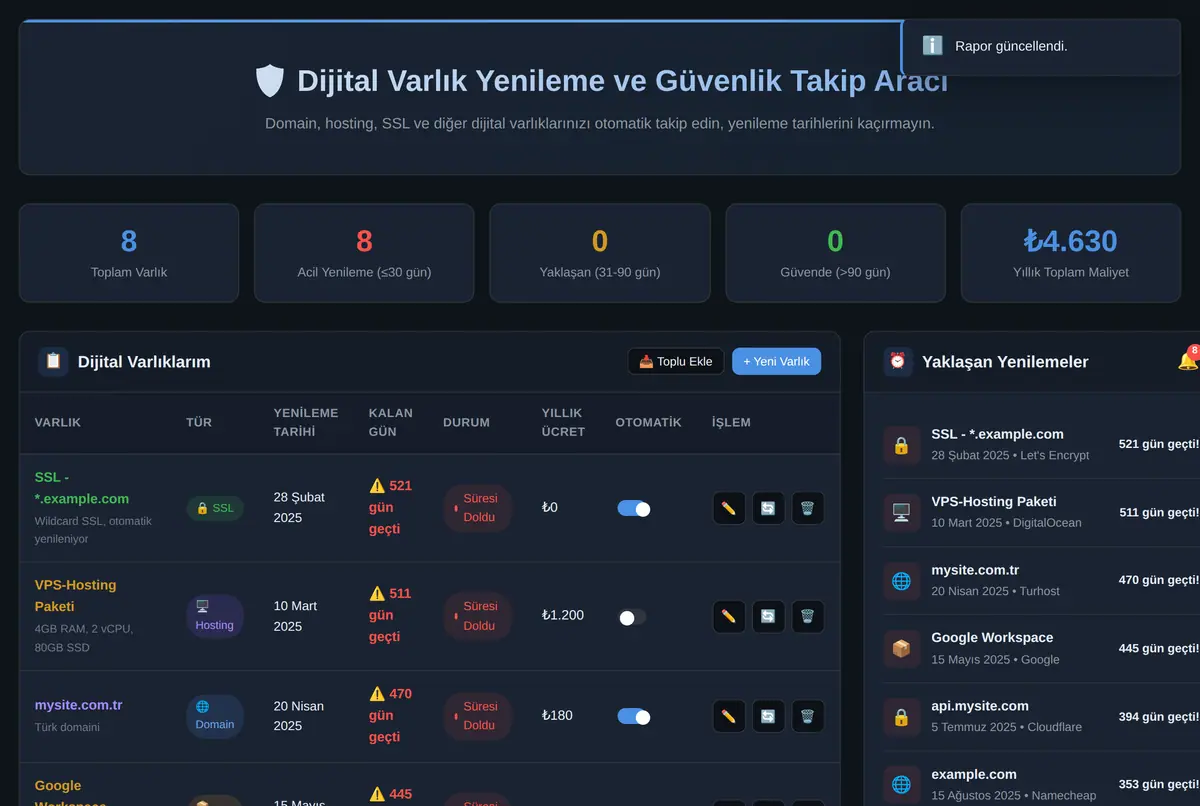This screenshot has height=806, width=1200.
Task: Delete the VPS-Hosting Paketi row
Action: [x=808, y=616]
